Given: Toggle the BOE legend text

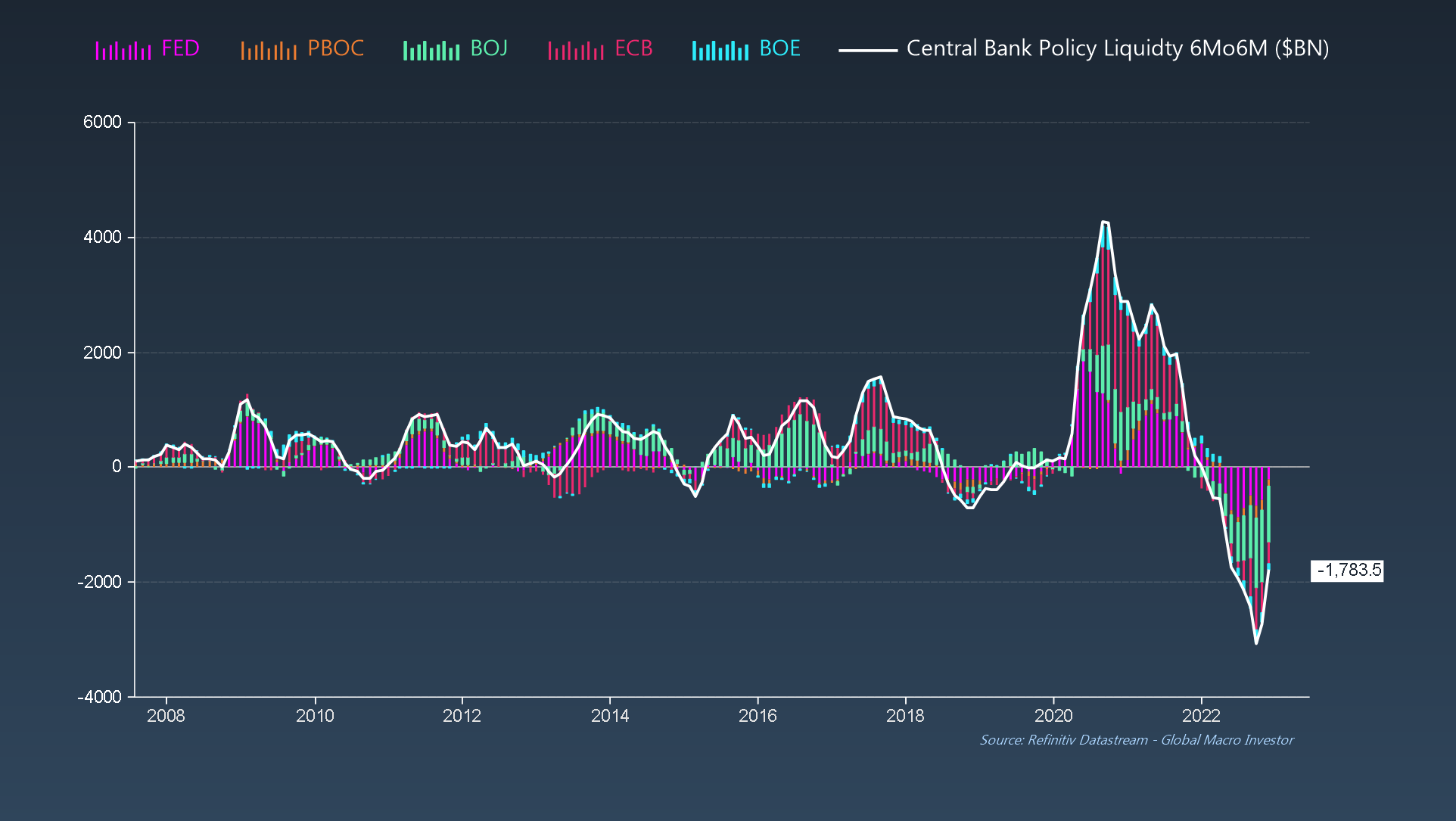Looking at the screenshot, I should click(779, 48).
